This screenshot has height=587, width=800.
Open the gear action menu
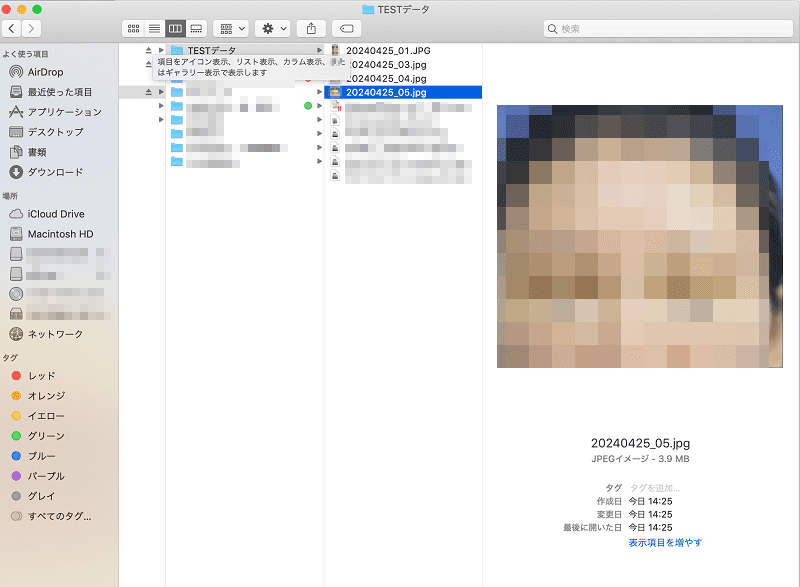[273, 29]
